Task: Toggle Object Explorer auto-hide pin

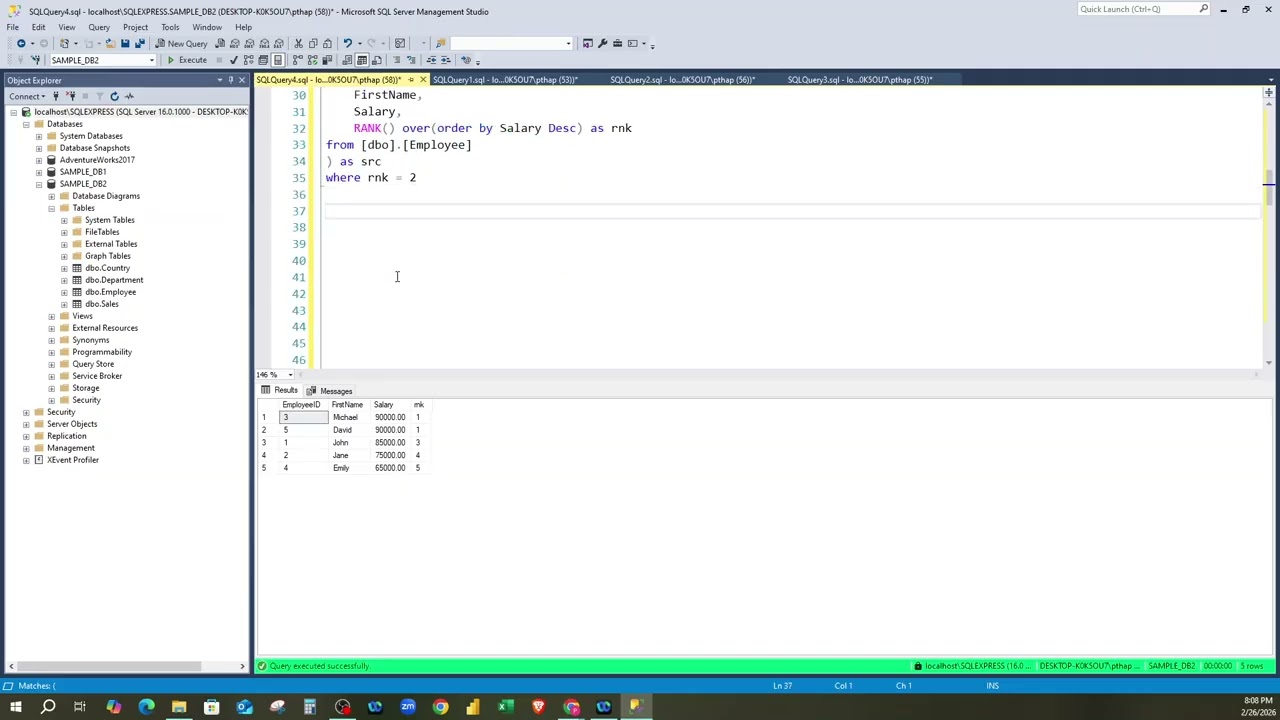Action: (x=230, y=80)
